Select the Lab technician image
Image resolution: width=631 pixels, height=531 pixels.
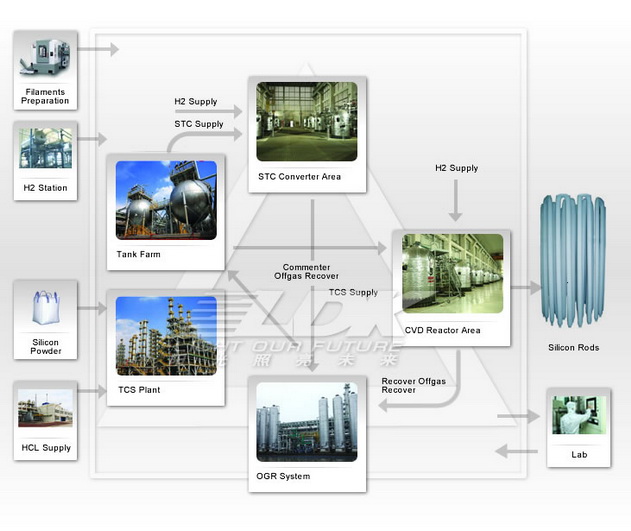[578, 416]
